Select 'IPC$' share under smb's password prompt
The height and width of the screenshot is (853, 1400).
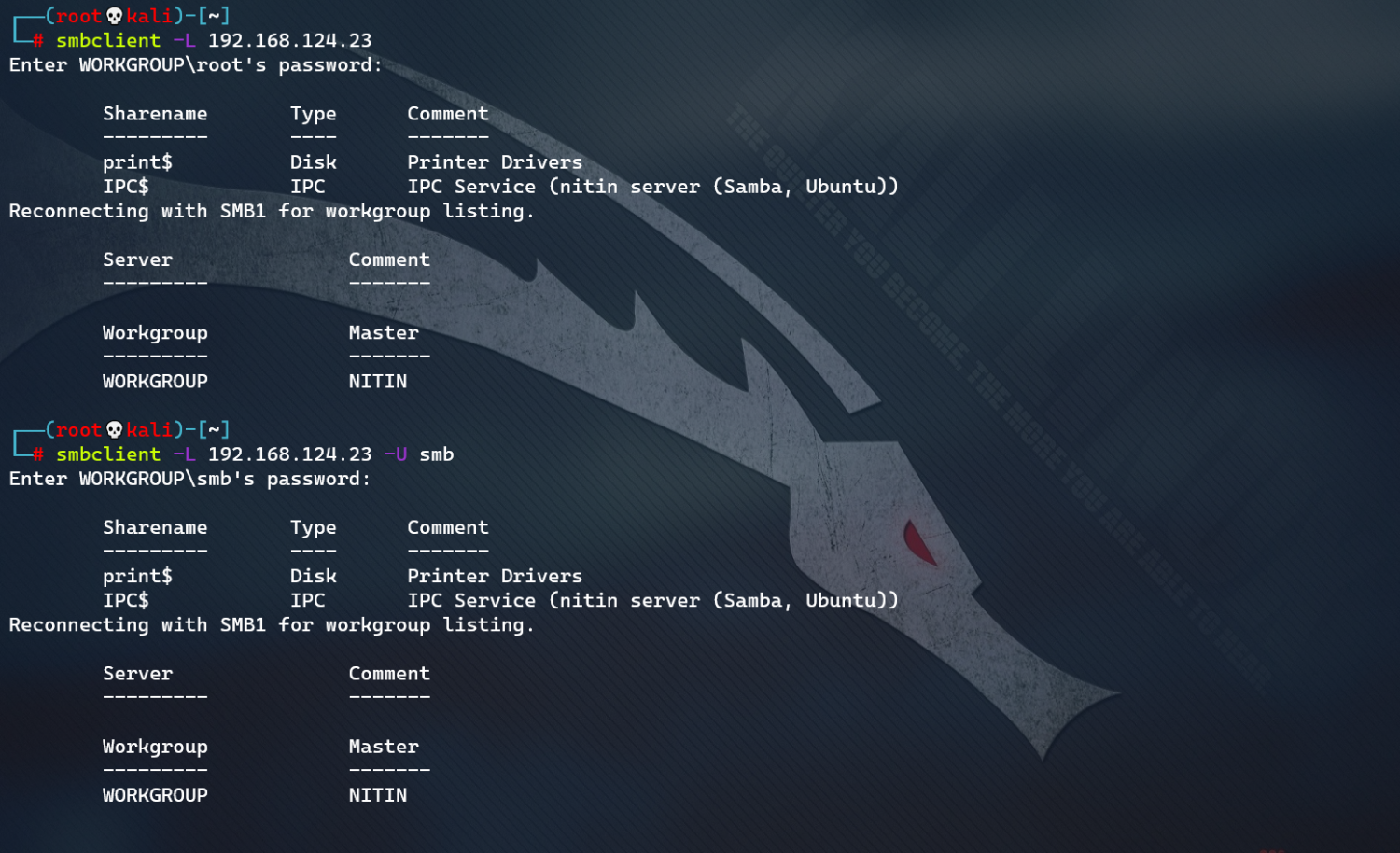(126, 600)
